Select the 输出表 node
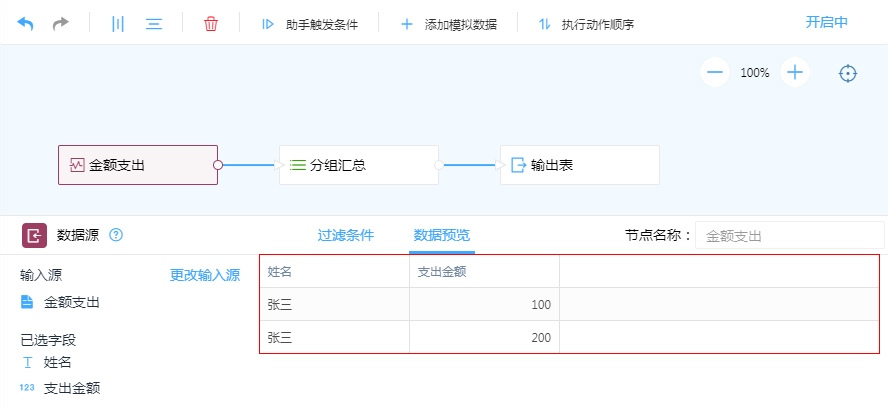 tap(579, 165)
